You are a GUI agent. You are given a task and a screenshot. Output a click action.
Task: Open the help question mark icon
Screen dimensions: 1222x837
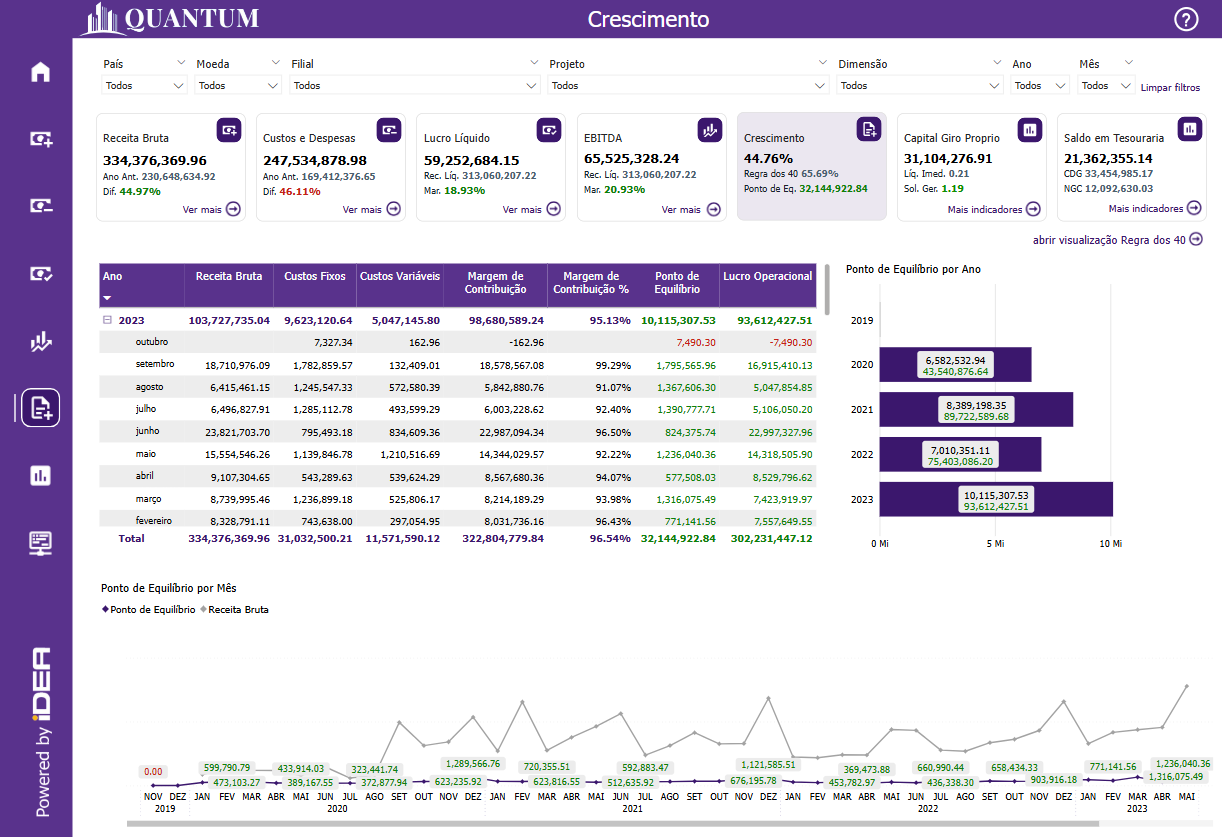coord(1186,20)
